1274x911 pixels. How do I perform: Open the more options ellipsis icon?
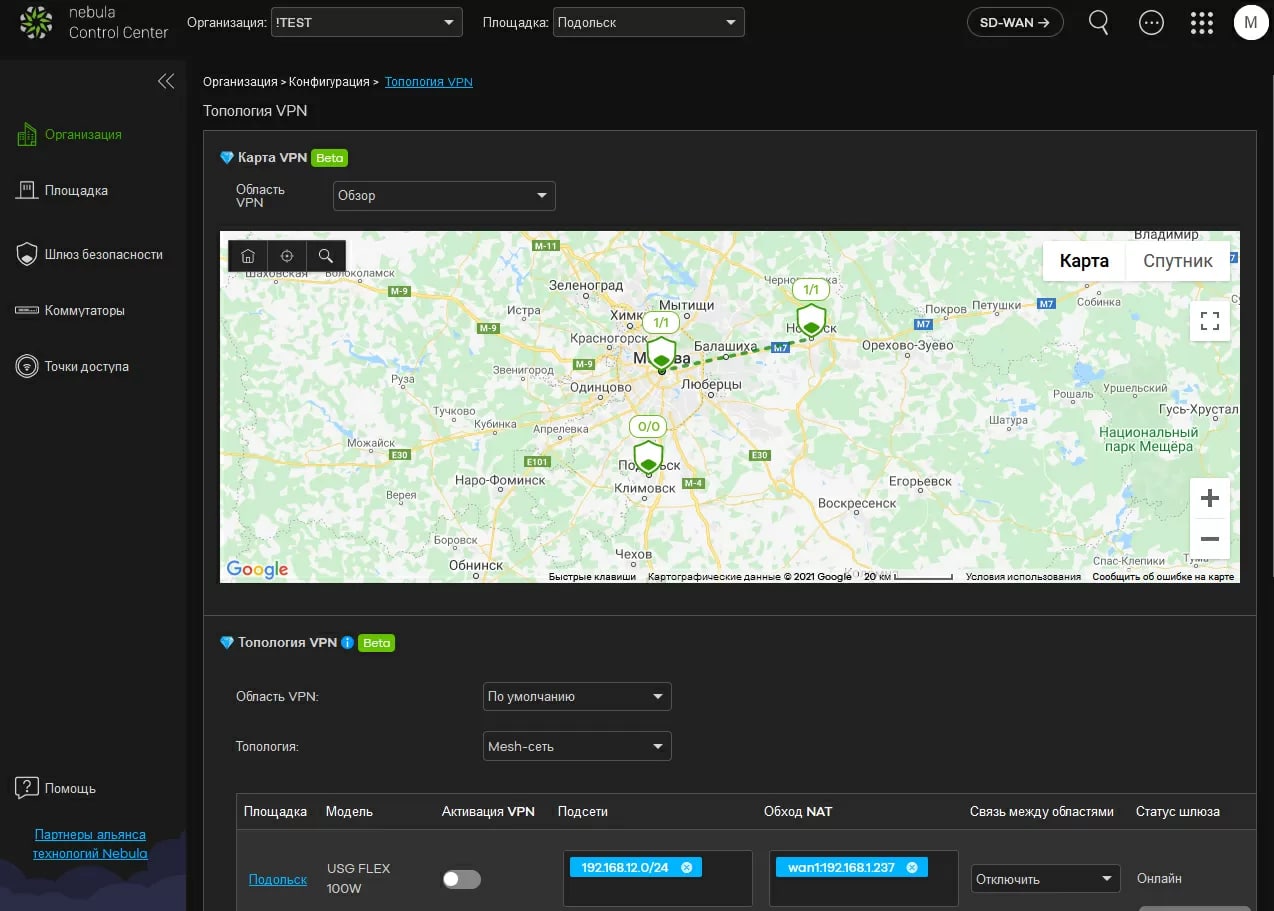[x=1151, y=22]
